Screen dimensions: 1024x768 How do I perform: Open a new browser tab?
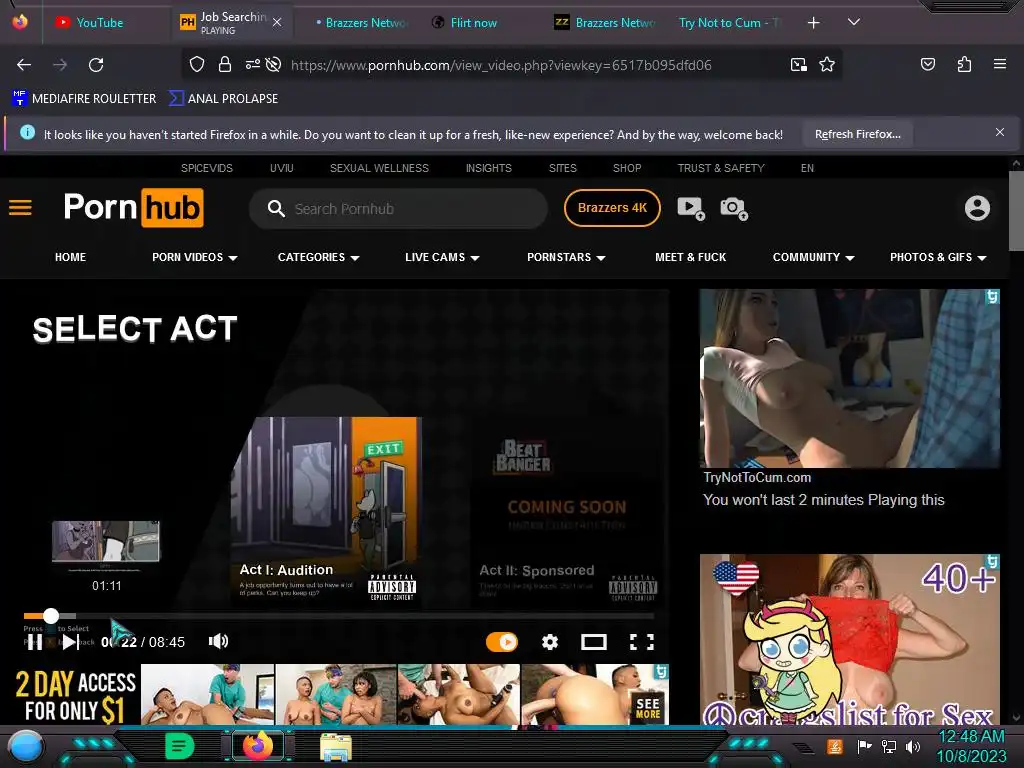click(813, 23)
